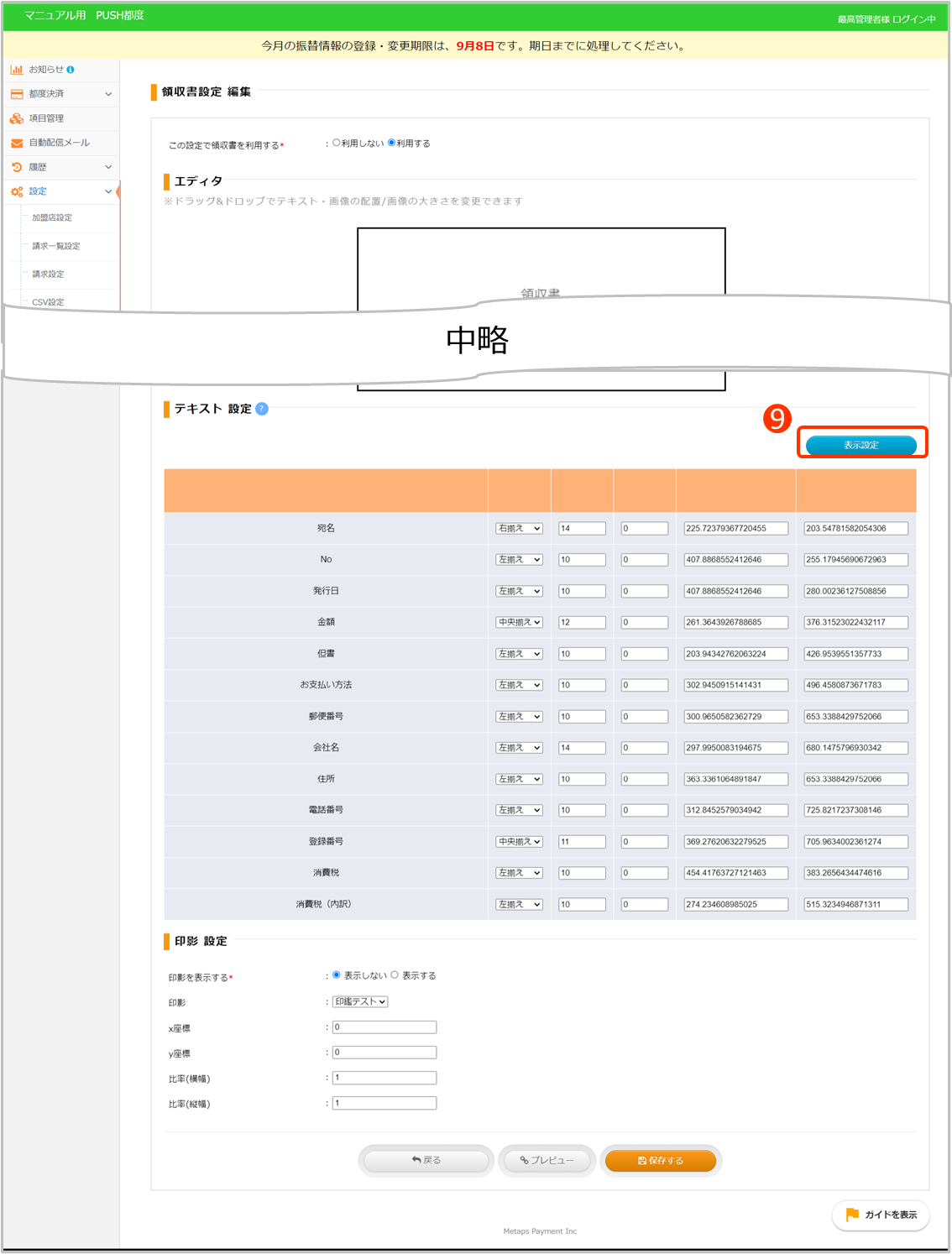Expand the 都度決済 sidebar menu chevron
The width and height of the screenshot is (952, 1254).
coord(108,94)
